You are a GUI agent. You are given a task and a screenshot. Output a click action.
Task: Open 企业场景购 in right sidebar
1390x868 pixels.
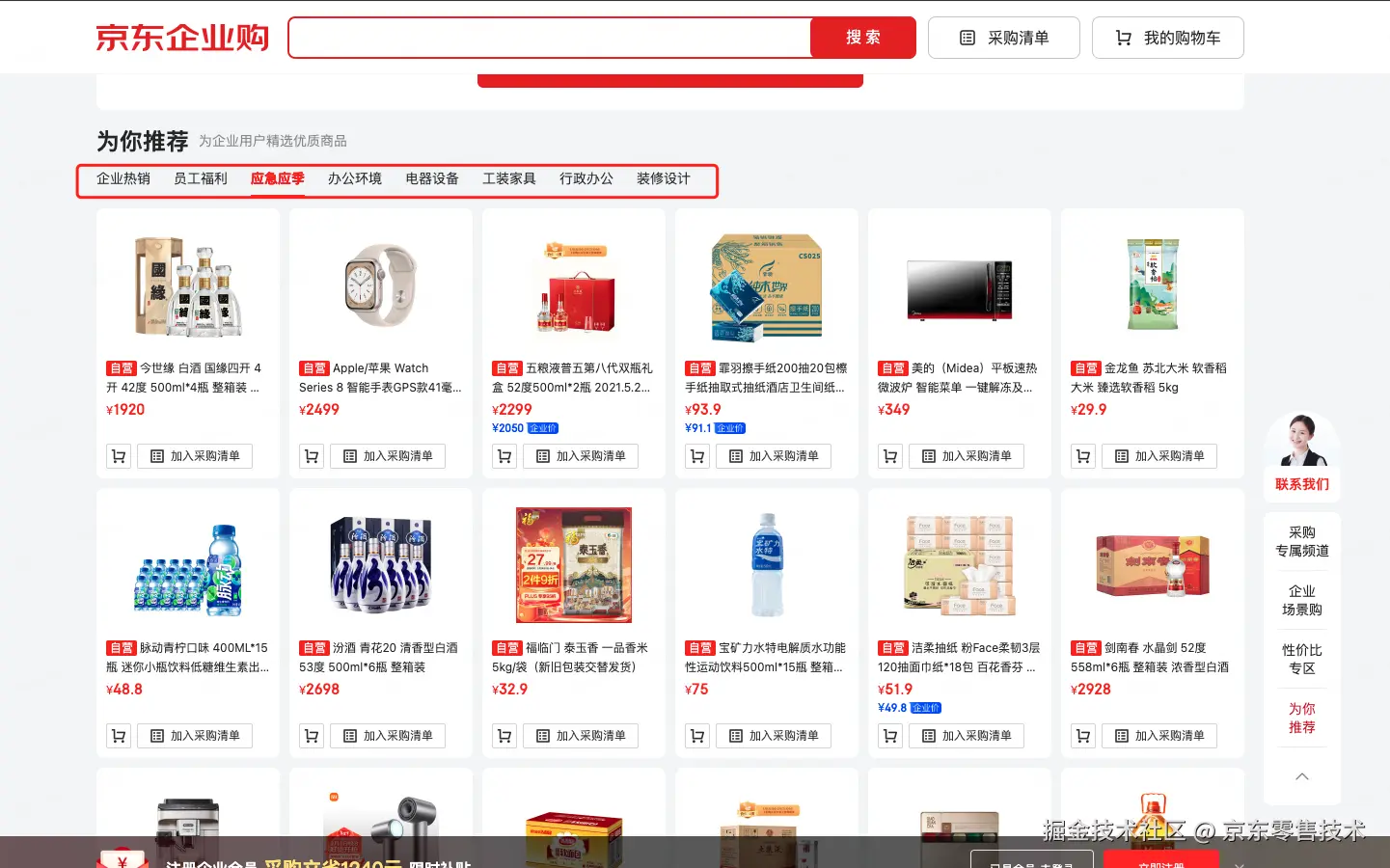point(1302,600)
